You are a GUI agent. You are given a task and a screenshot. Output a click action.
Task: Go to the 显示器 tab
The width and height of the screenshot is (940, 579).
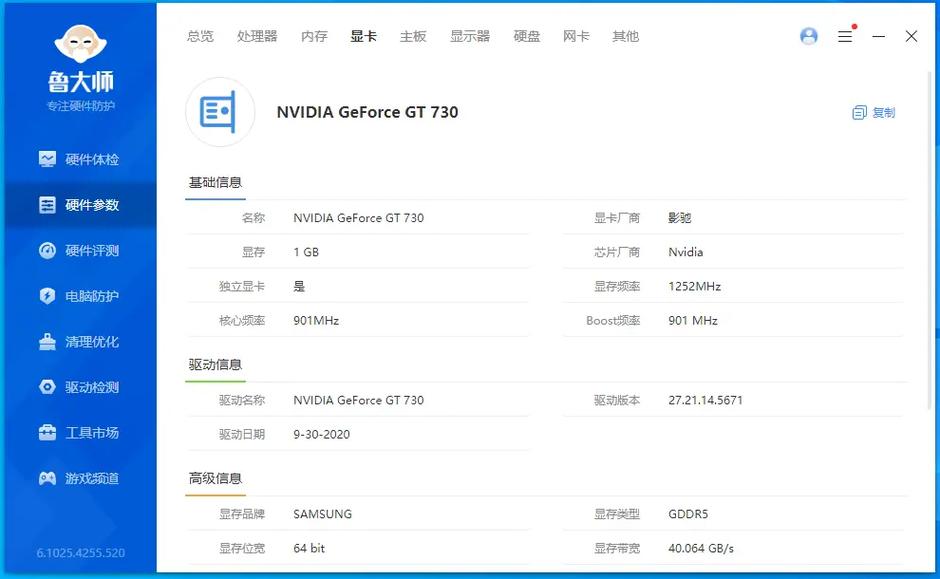pyautogui.click(x=470, y=36)
